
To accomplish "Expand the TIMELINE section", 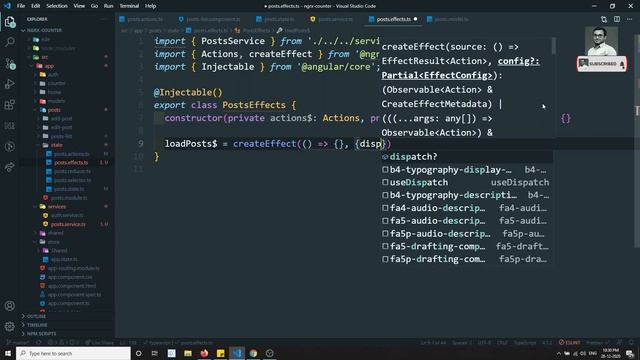I will (37, 325).
